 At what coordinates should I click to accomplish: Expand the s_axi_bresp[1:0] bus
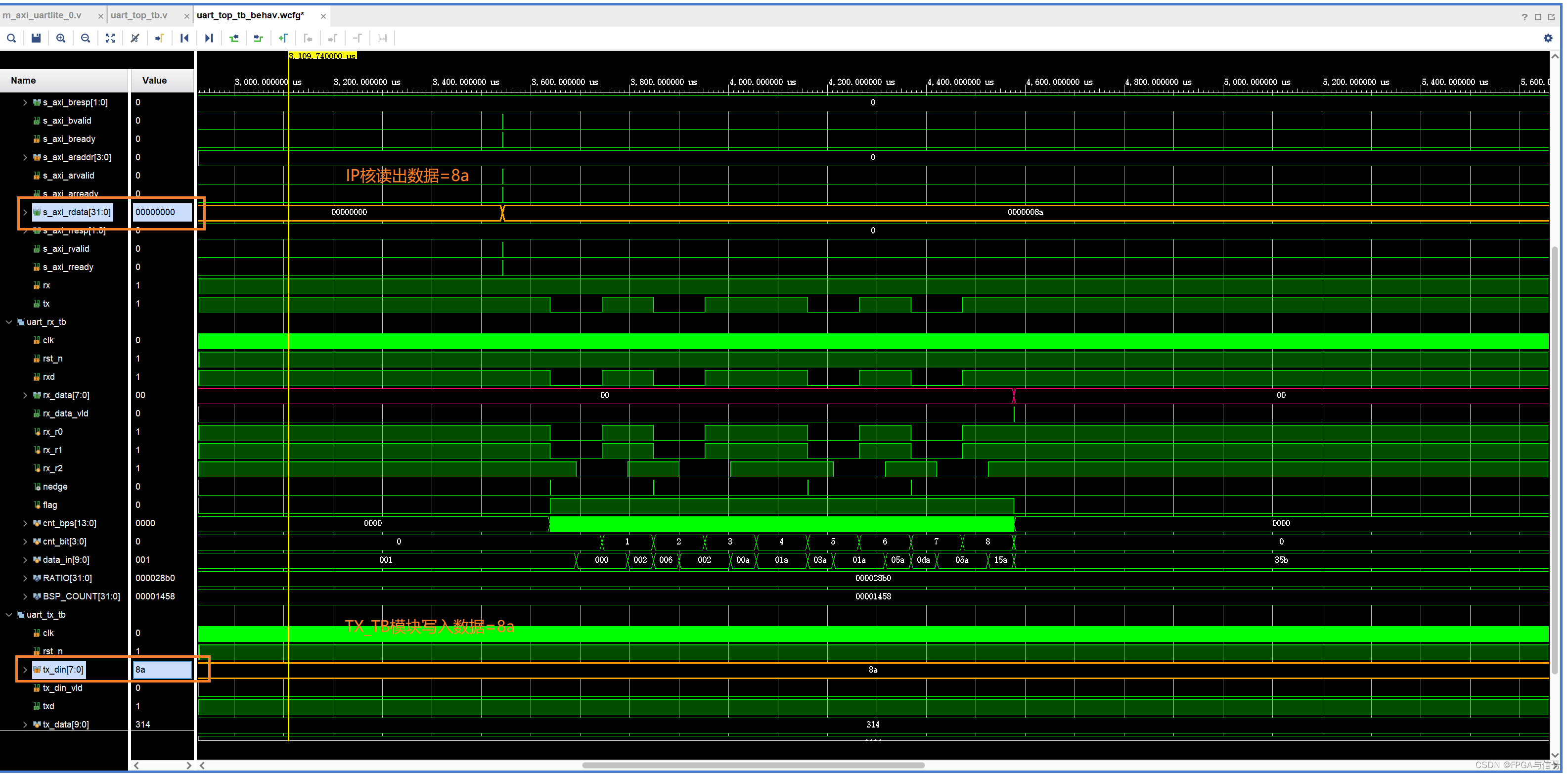point(25,102)
